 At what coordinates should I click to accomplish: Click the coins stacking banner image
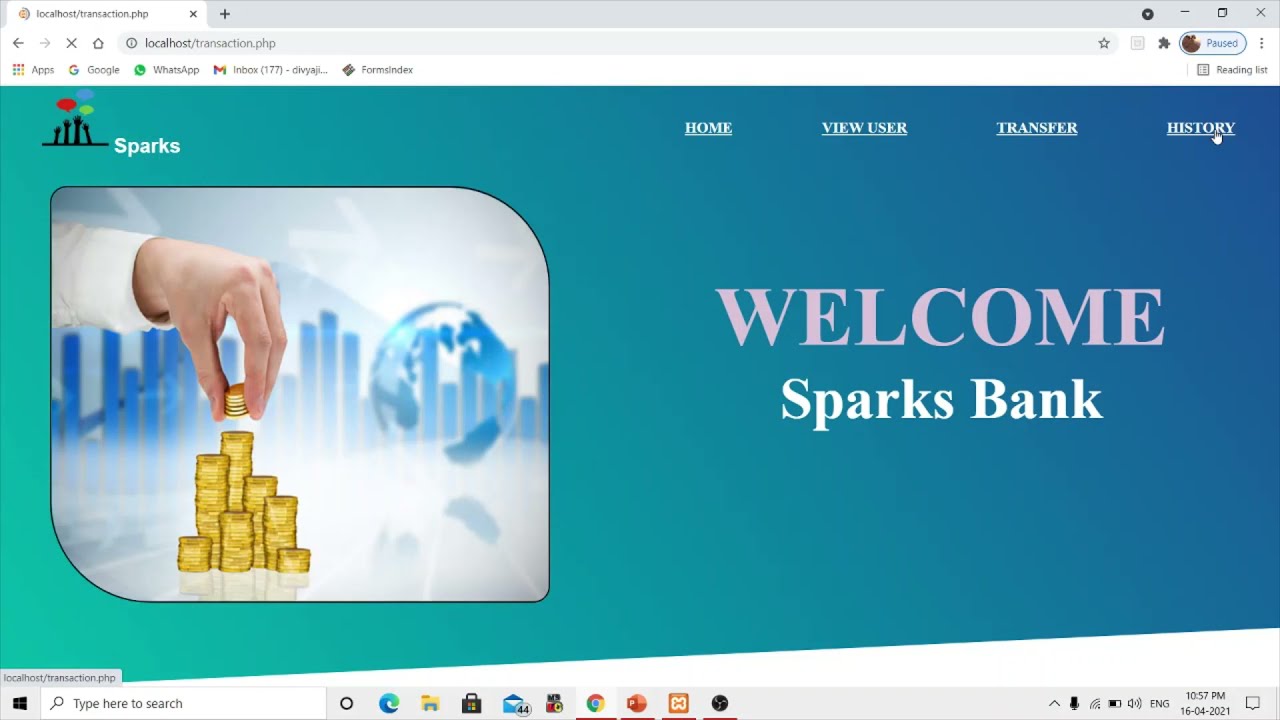[300, 394]
